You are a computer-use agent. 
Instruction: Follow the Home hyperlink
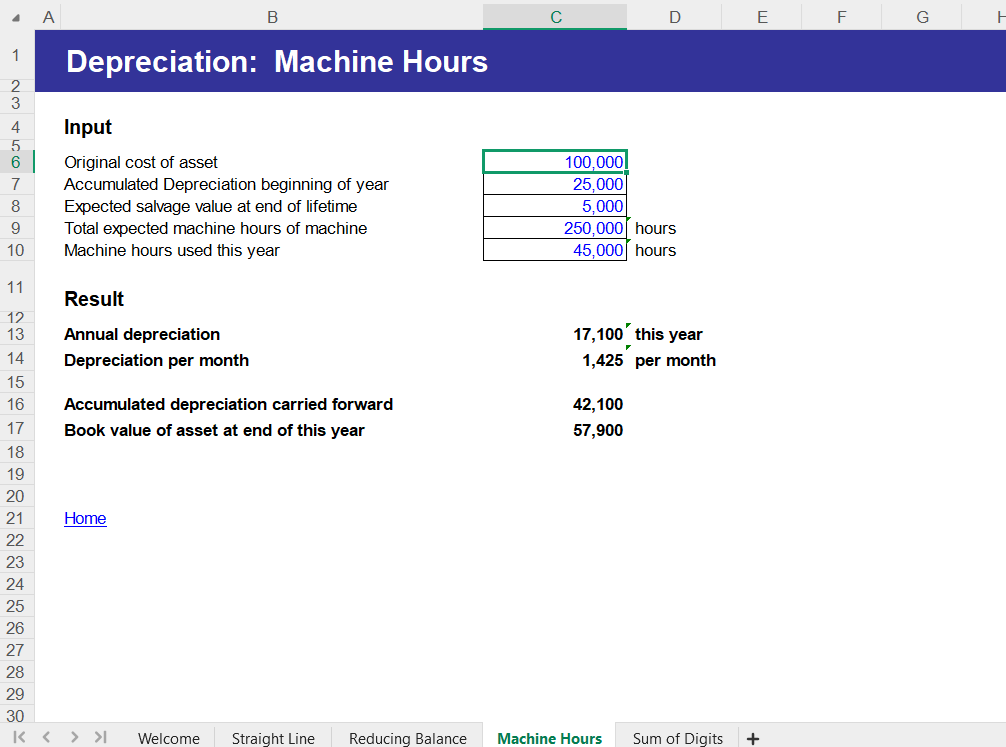click(85, 518)
